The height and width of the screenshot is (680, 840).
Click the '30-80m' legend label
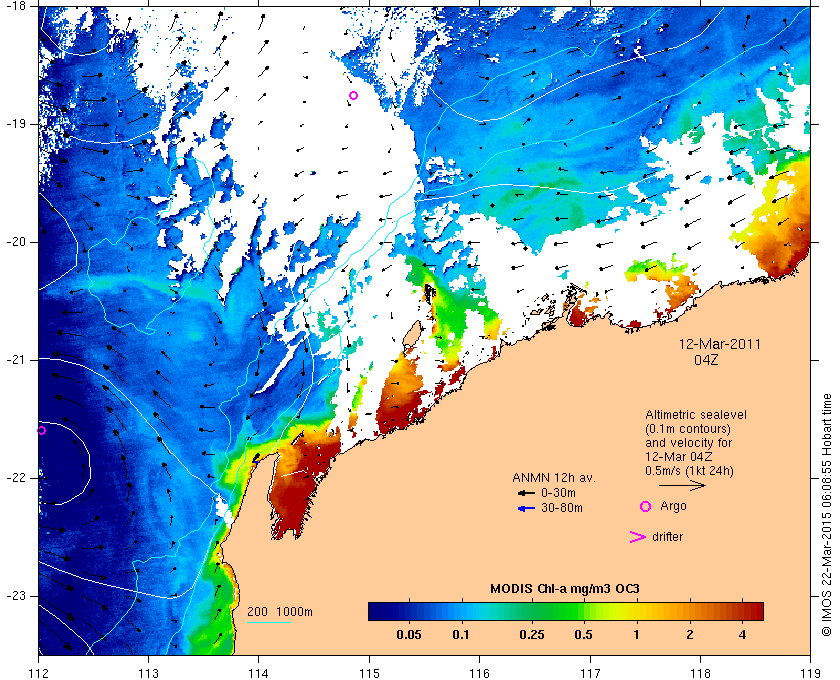[562, 508]
